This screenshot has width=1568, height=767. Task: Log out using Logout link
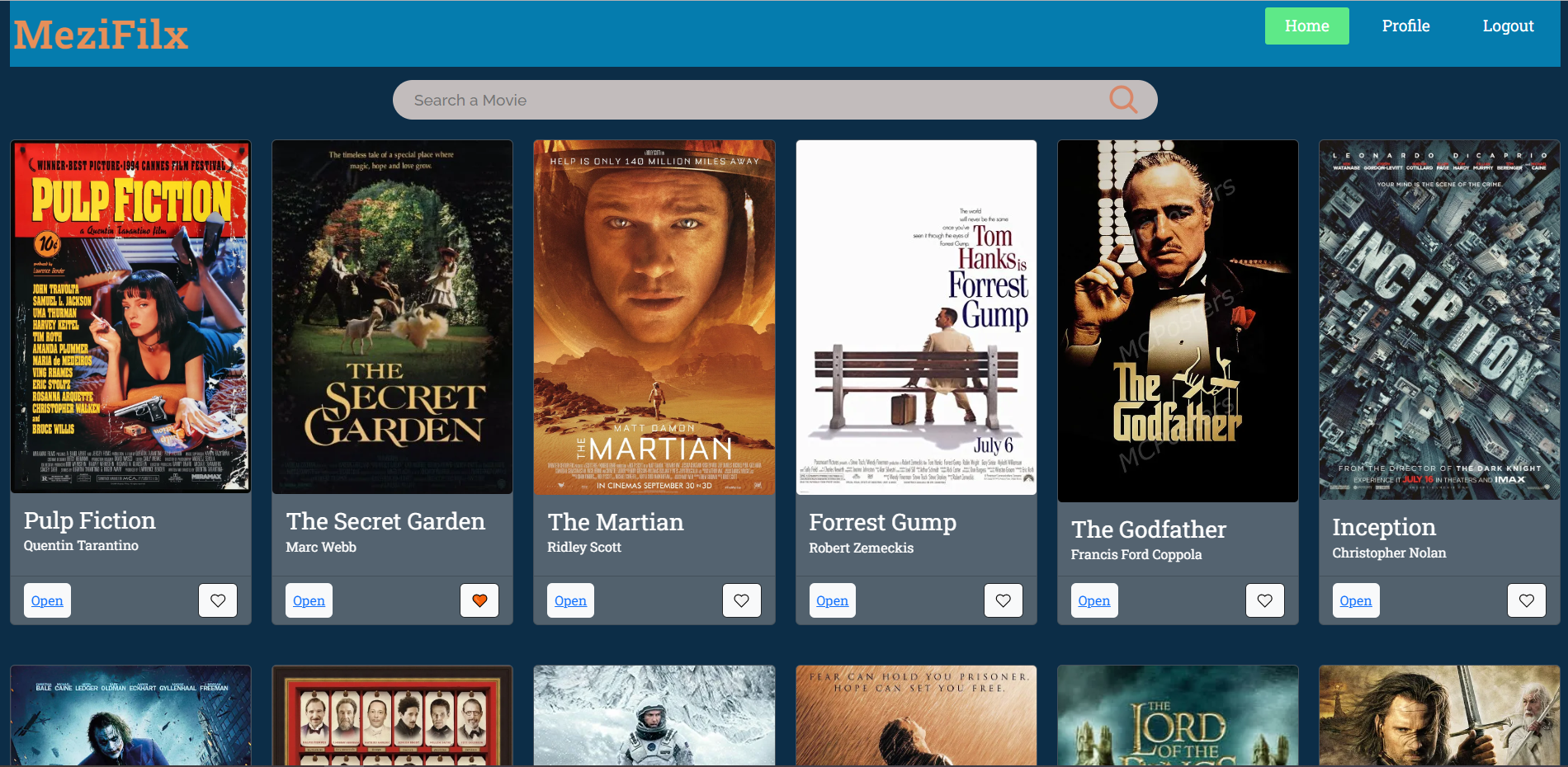pos(1508,26)
